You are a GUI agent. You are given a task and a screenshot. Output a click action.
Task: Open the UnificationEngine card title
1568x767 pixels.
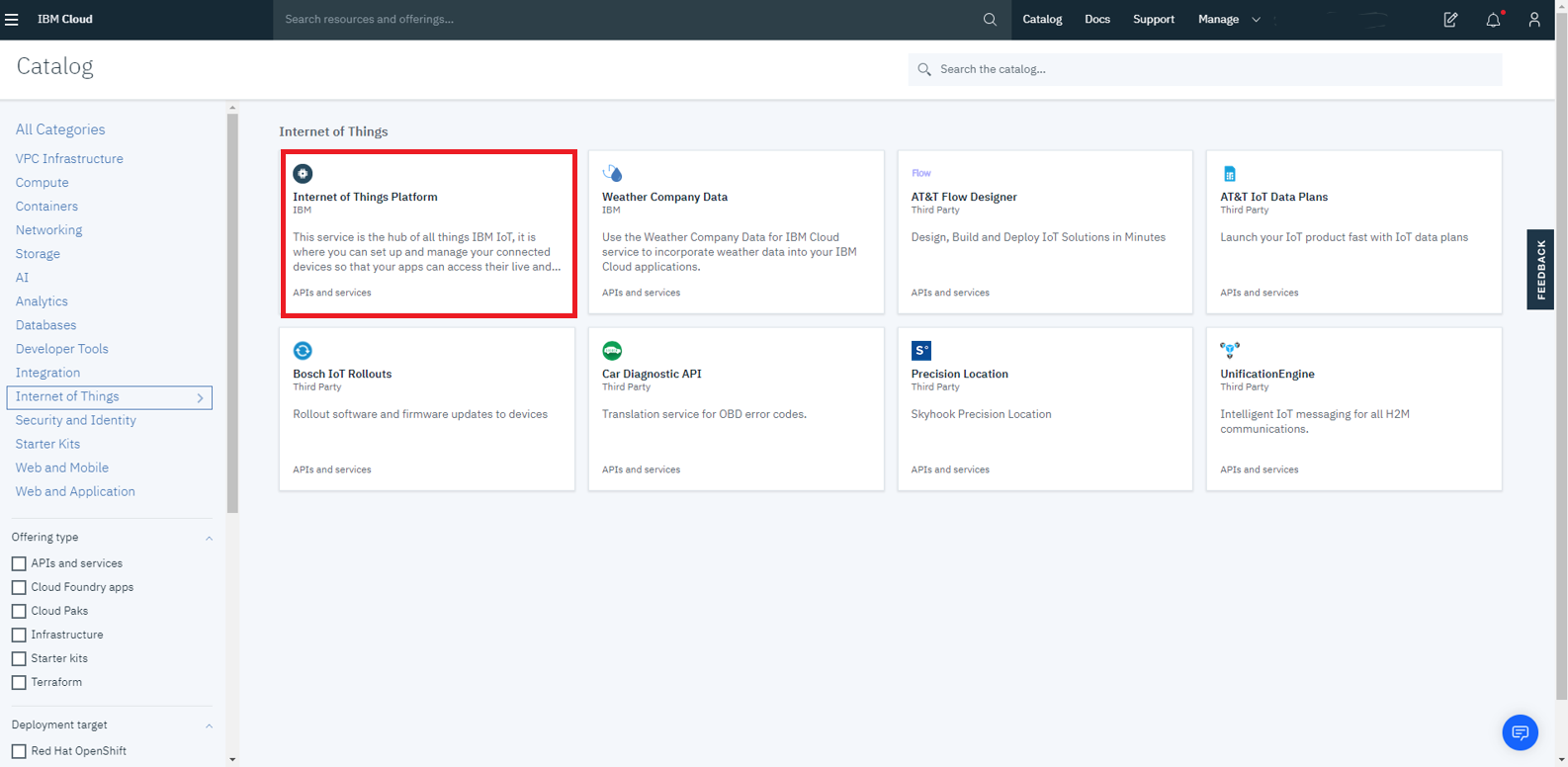click(x=1267, y=374)
